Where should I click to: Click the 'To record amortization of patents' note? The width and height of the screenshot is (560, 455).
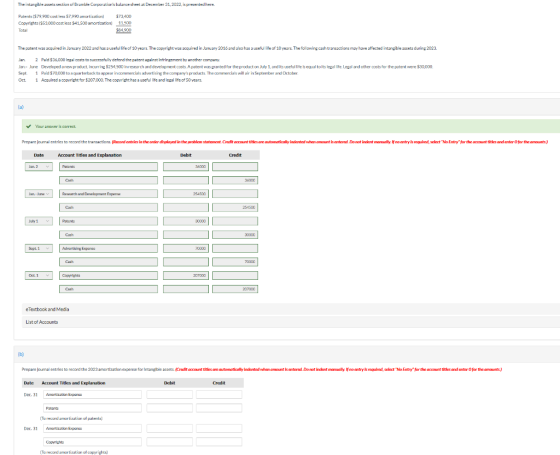click(x=71, y=418)
